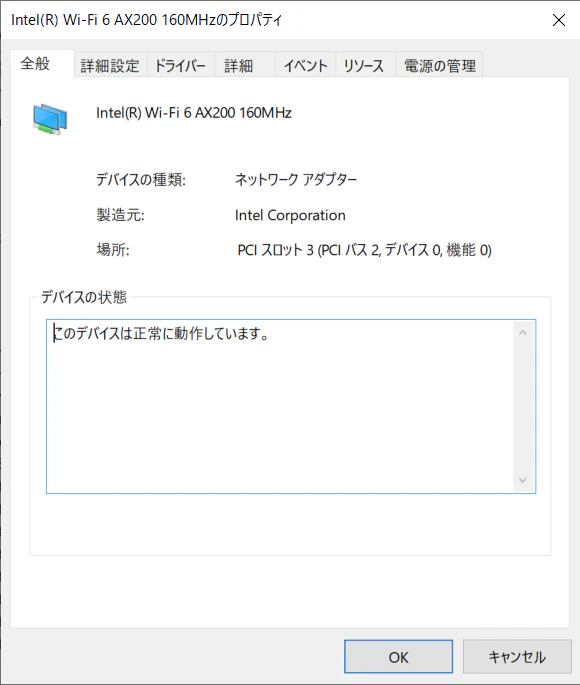This screenshot has height=685, width=580.
Task: Click the PCI スロット 3 location value
Action: click(365, 250)
